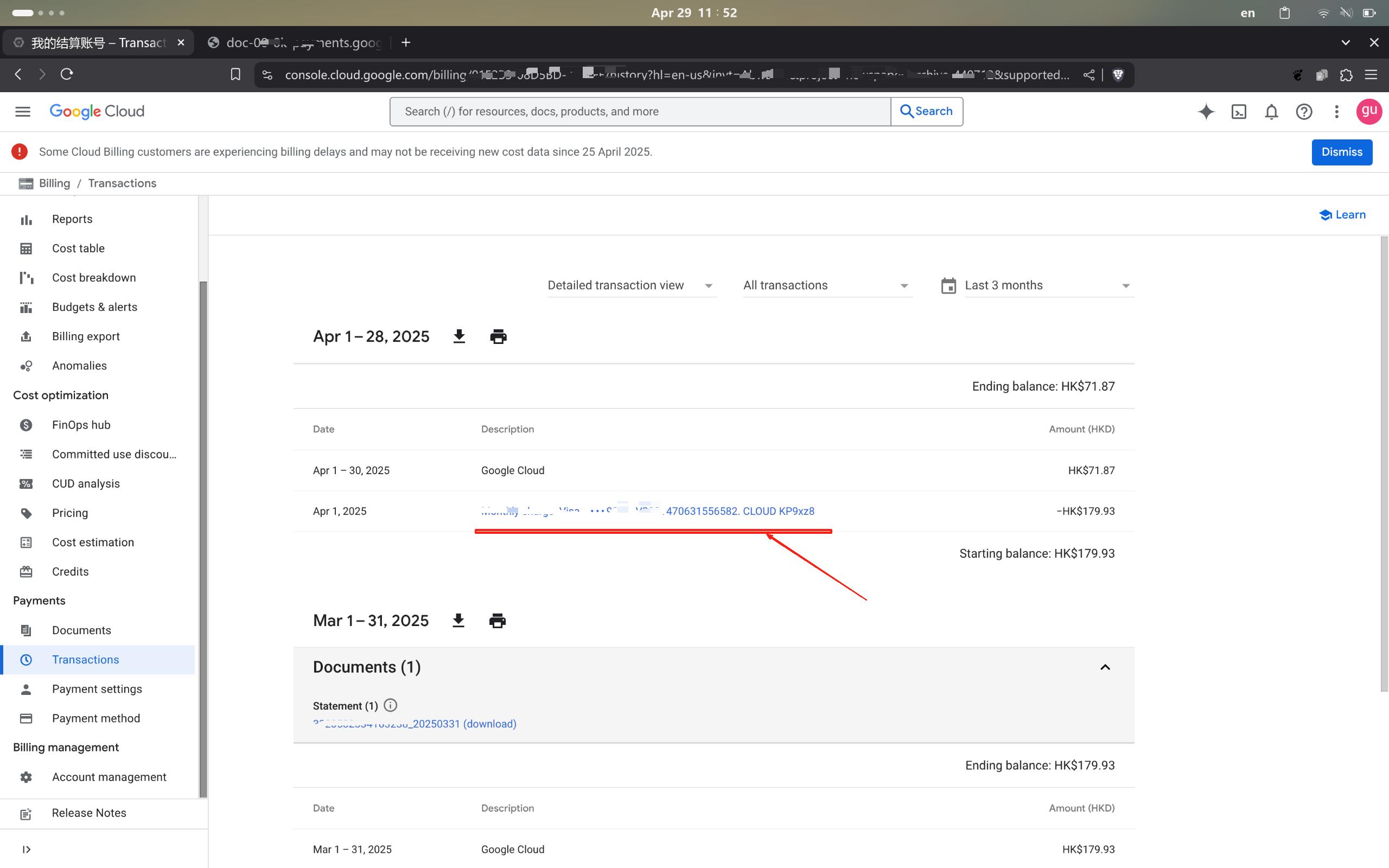Click the help question mark icon
This screenshot has height=868, width=1389.
[1304, 111]
